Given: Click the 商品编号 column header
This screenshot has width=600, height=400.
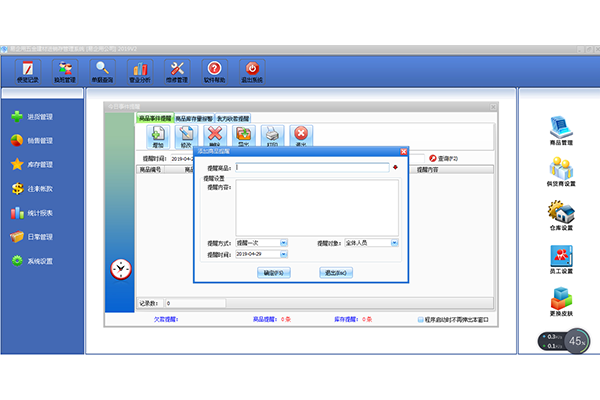Looking at the screenshot, I should pos(150,170).
